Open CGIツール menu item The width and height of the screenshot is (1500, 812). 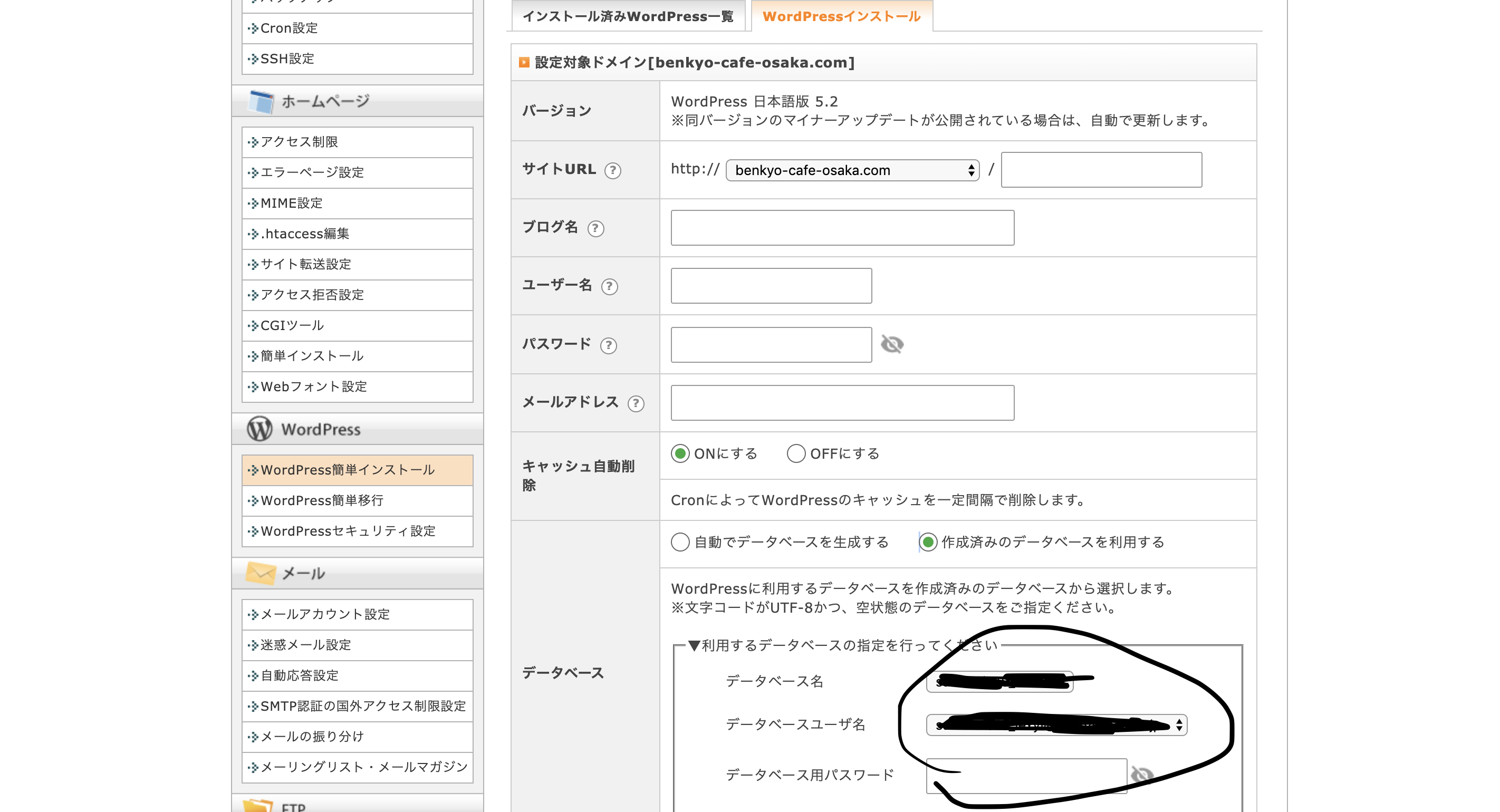[358, 325]
